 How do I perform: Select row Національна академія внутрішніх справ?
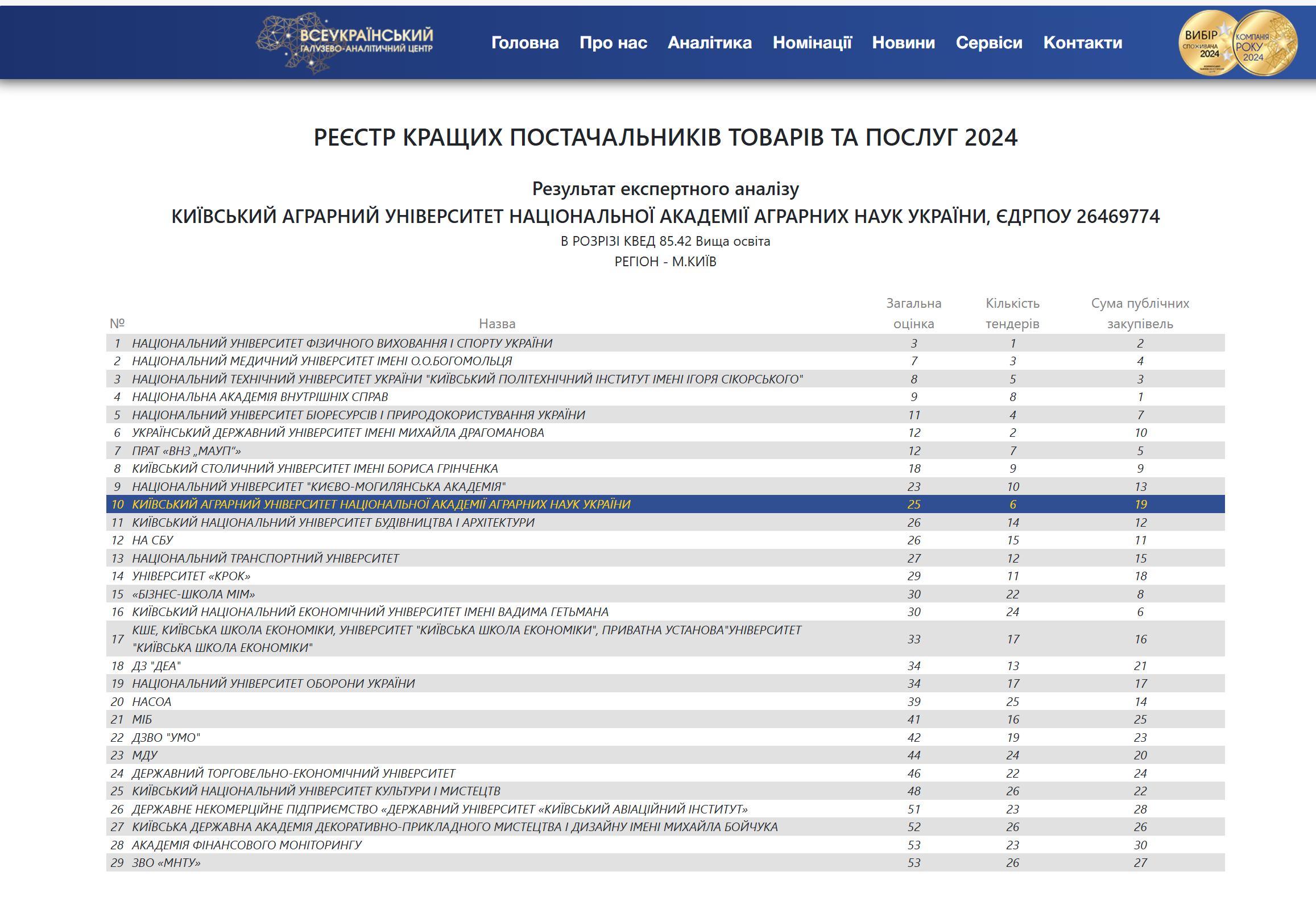665,397
